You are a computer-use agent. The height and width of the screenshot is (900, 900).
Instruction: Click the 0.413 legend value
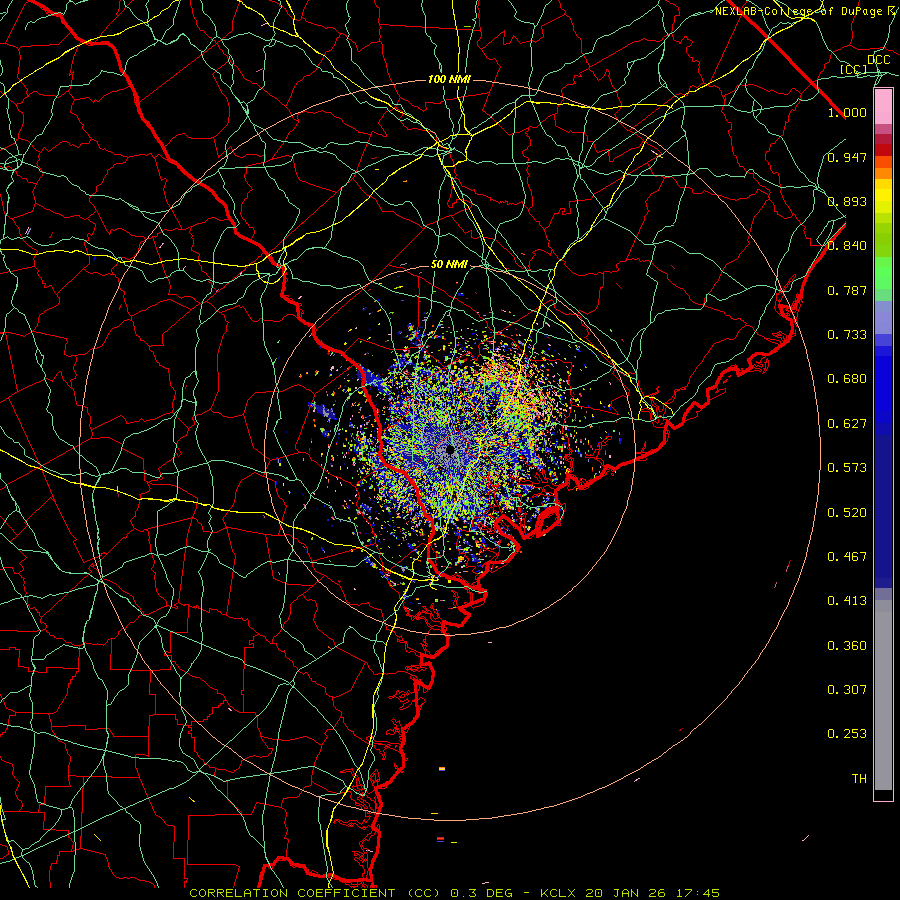click(x=847, y=601)
